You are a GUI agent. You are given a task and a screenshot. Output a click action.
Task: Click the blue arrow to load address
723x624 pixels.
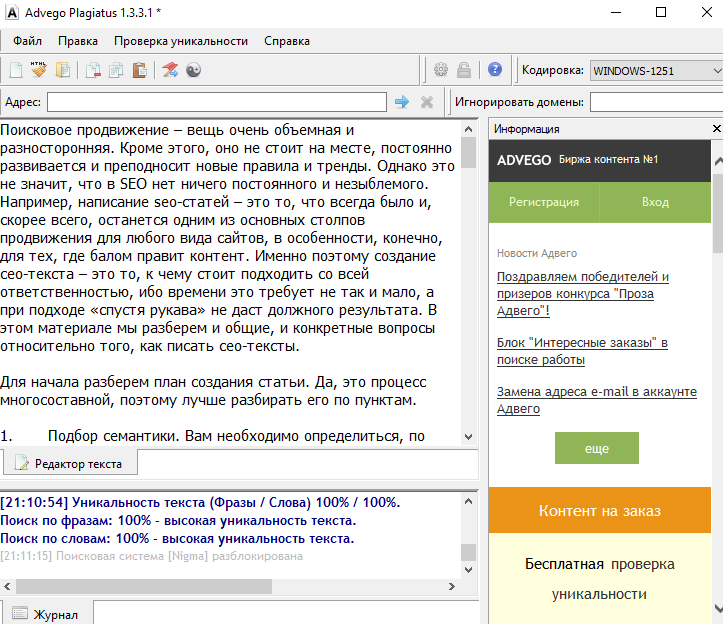[402, 102]
